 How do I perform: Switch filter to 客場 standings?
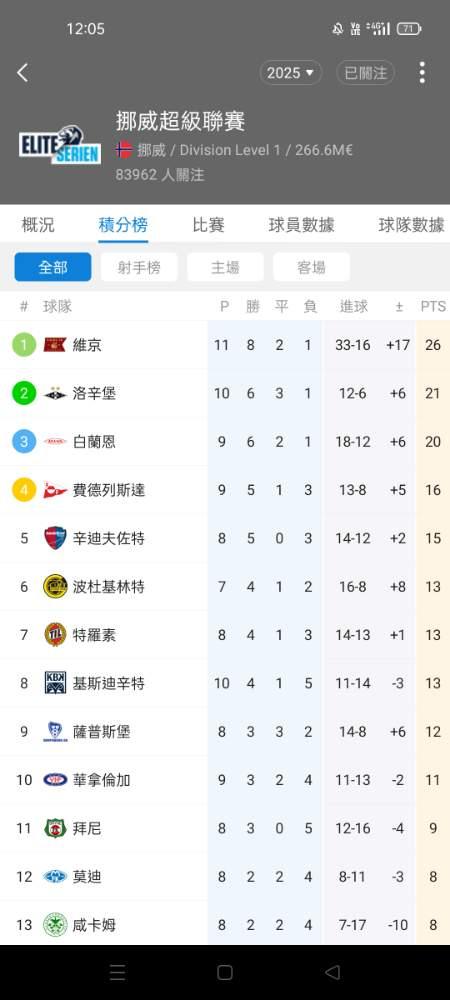(311, 267)
